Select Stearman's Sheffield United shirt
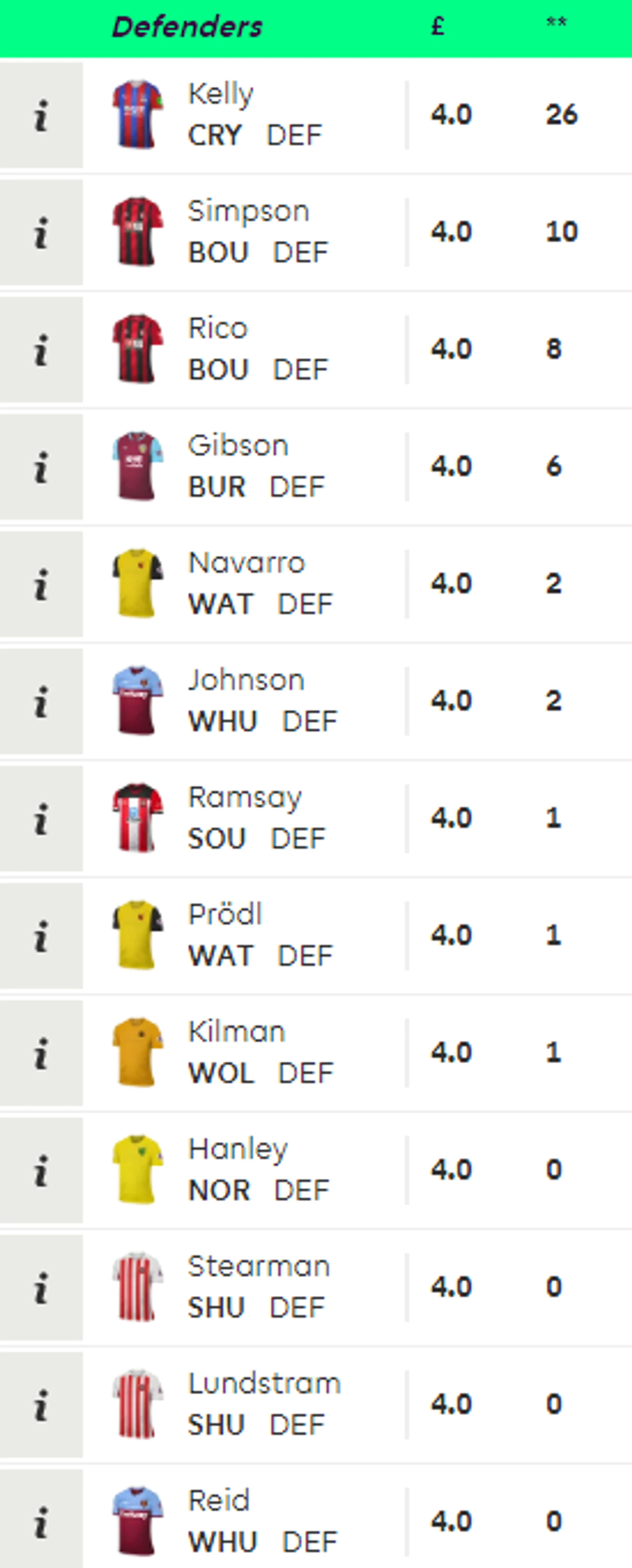The width and height of the screenshot is (632, 1568). pyautogui.click(x=138, y=1287)
